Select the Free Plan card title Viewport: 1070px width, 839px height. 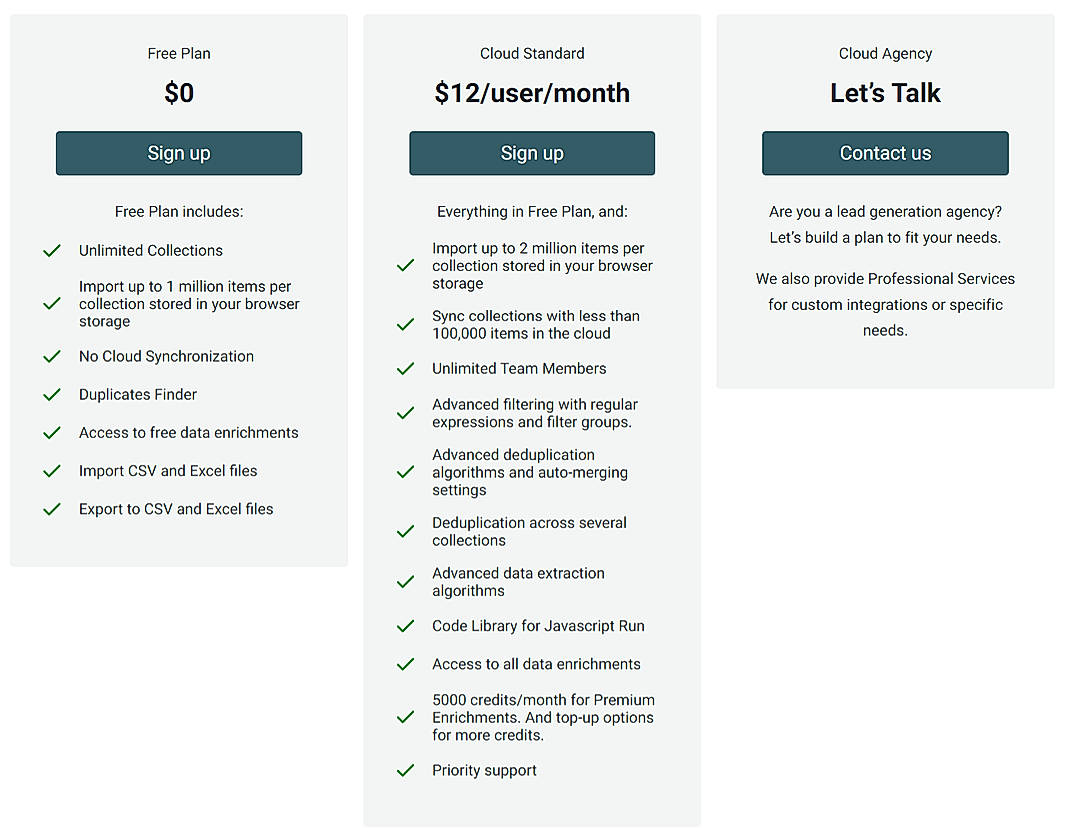[x=179, y=53]
